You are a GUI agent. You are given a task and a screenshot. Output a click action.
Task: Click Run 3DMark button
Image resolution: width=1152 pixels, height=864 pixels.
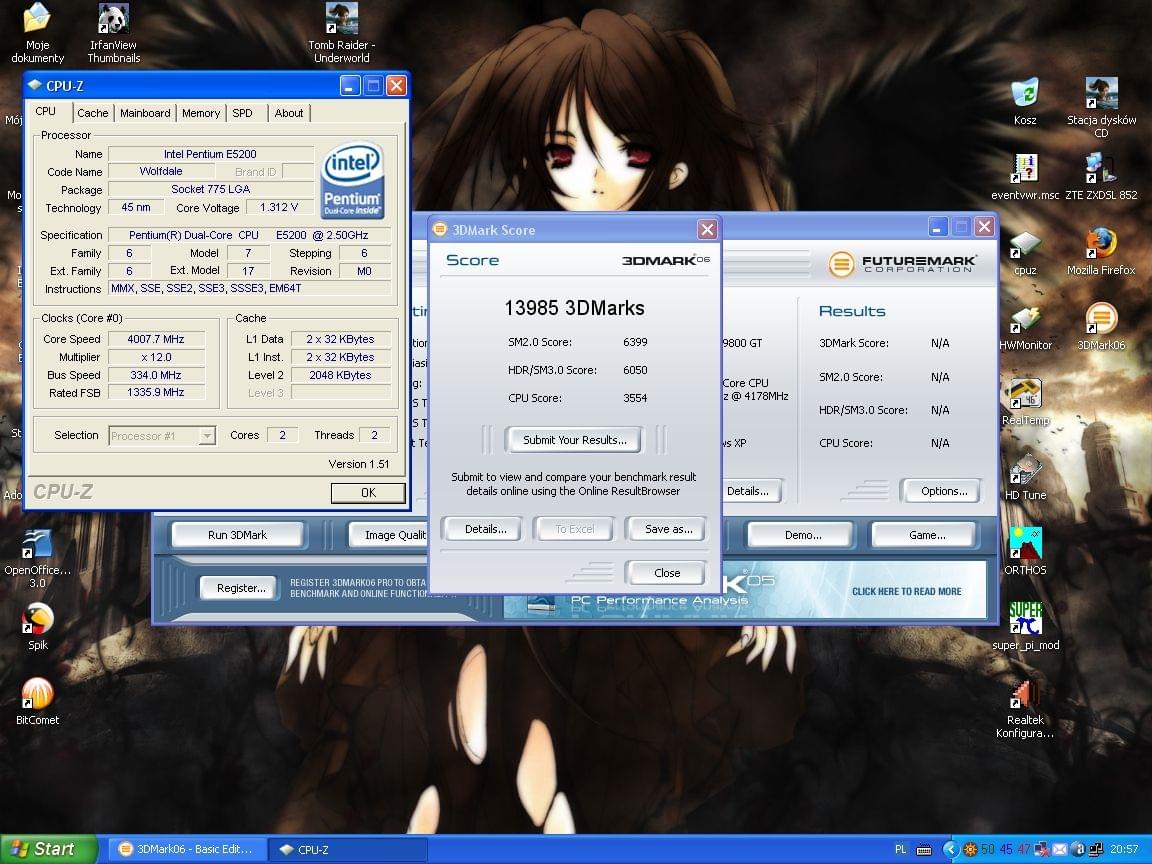[x=237, y=535]
